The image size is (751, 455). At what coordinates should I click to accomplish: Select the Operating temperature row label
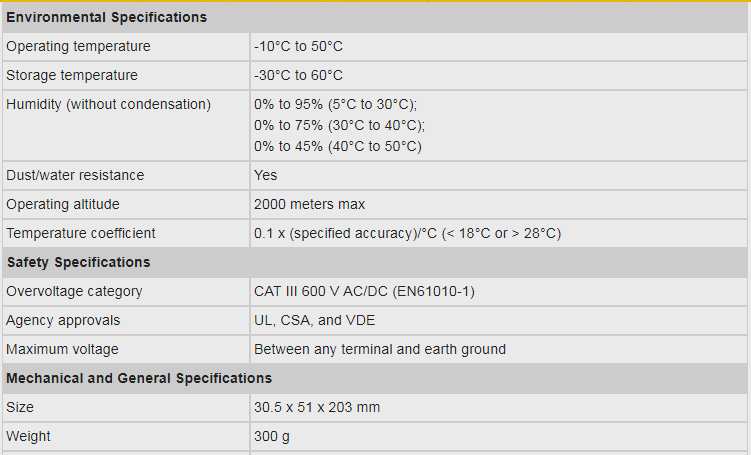pyautogui.click(x=78, y=46)
